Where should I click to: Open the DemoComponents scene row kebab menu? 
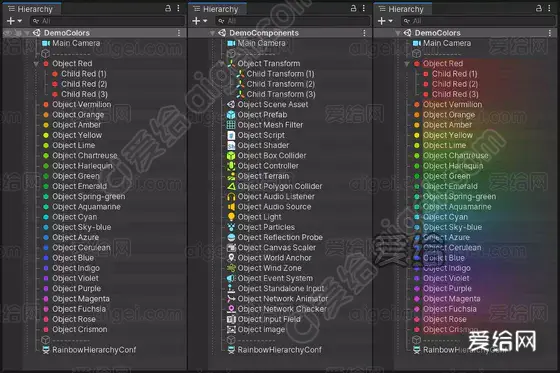point(364,33)
